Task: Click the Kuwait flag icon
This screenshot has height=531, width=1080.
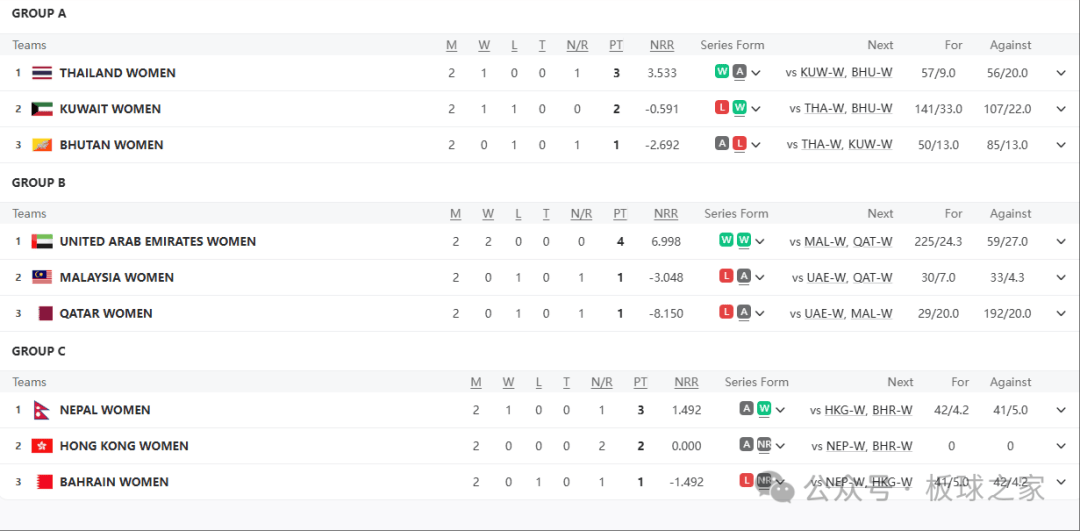Action: [x=42, y=109]
